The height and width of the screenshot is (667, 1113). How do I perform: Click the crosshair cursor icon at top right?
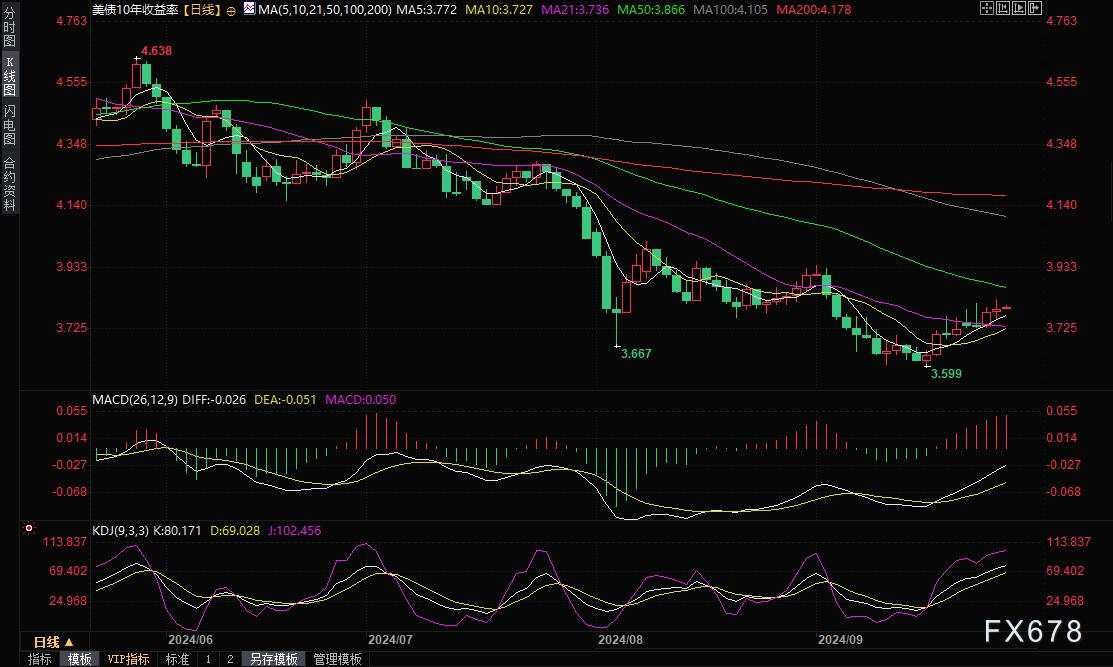(987, 9)
